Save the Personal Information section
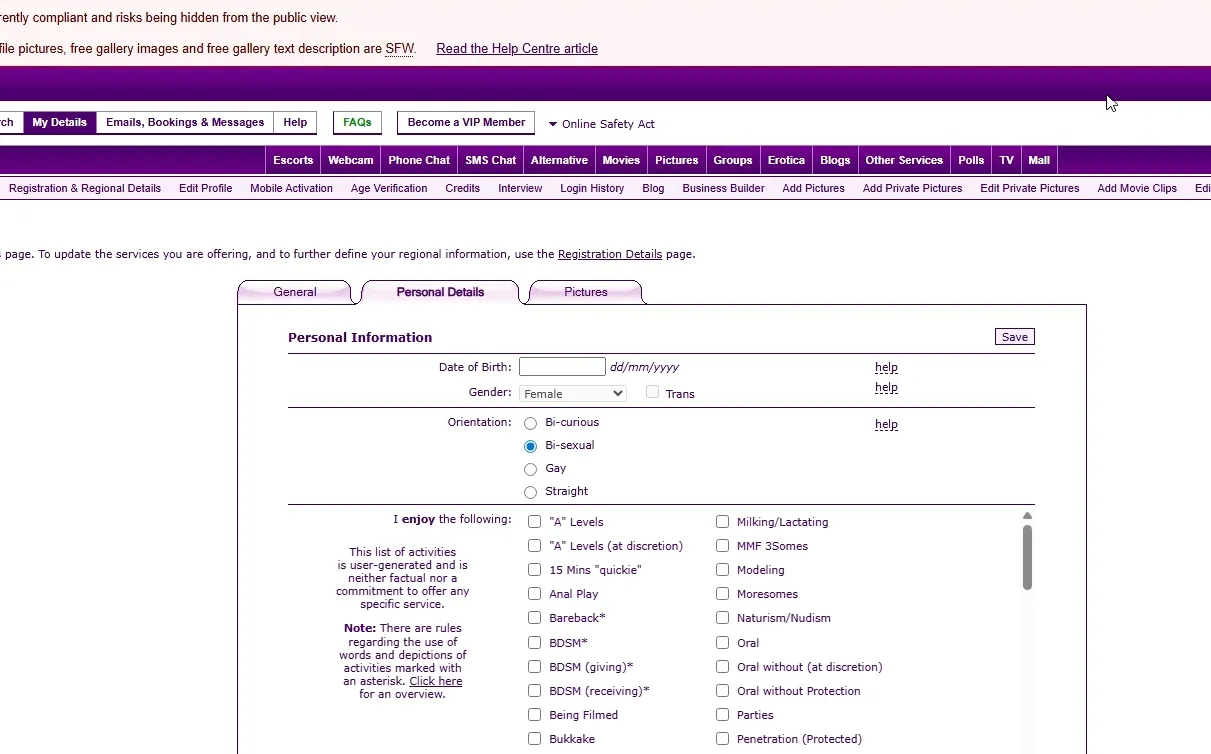Screen dimensions: 1211x754 click(x=1014, y=337)
